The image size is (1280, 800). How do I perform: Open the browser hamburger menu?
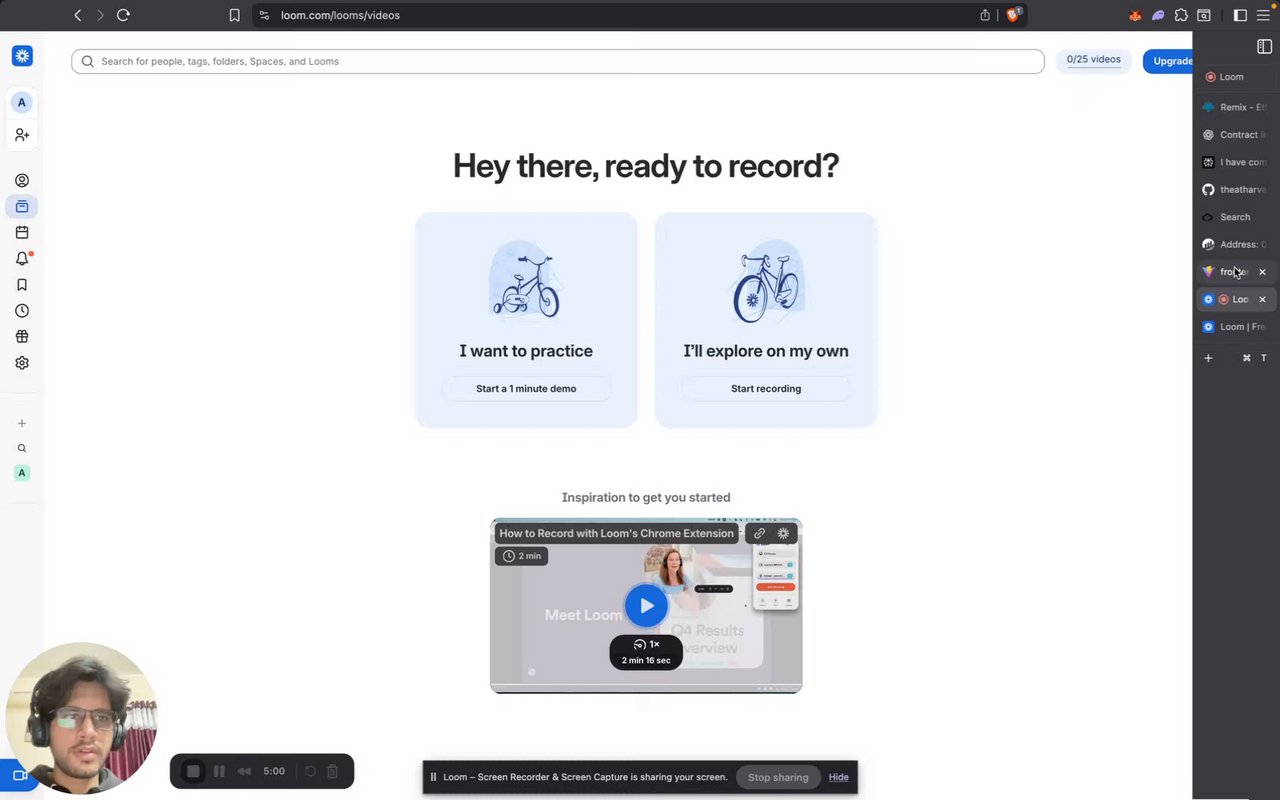click(x=1263, y=15)
